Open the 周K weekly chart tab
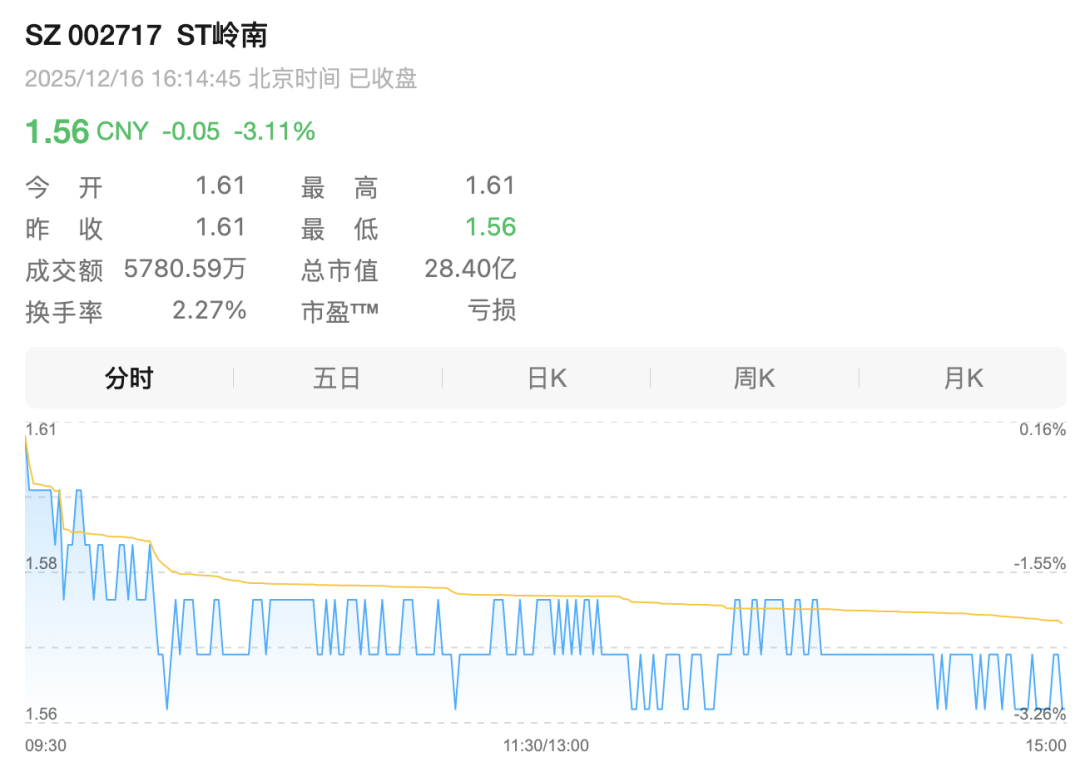This screenshot has height=767, width=1080. click(754, 378)
